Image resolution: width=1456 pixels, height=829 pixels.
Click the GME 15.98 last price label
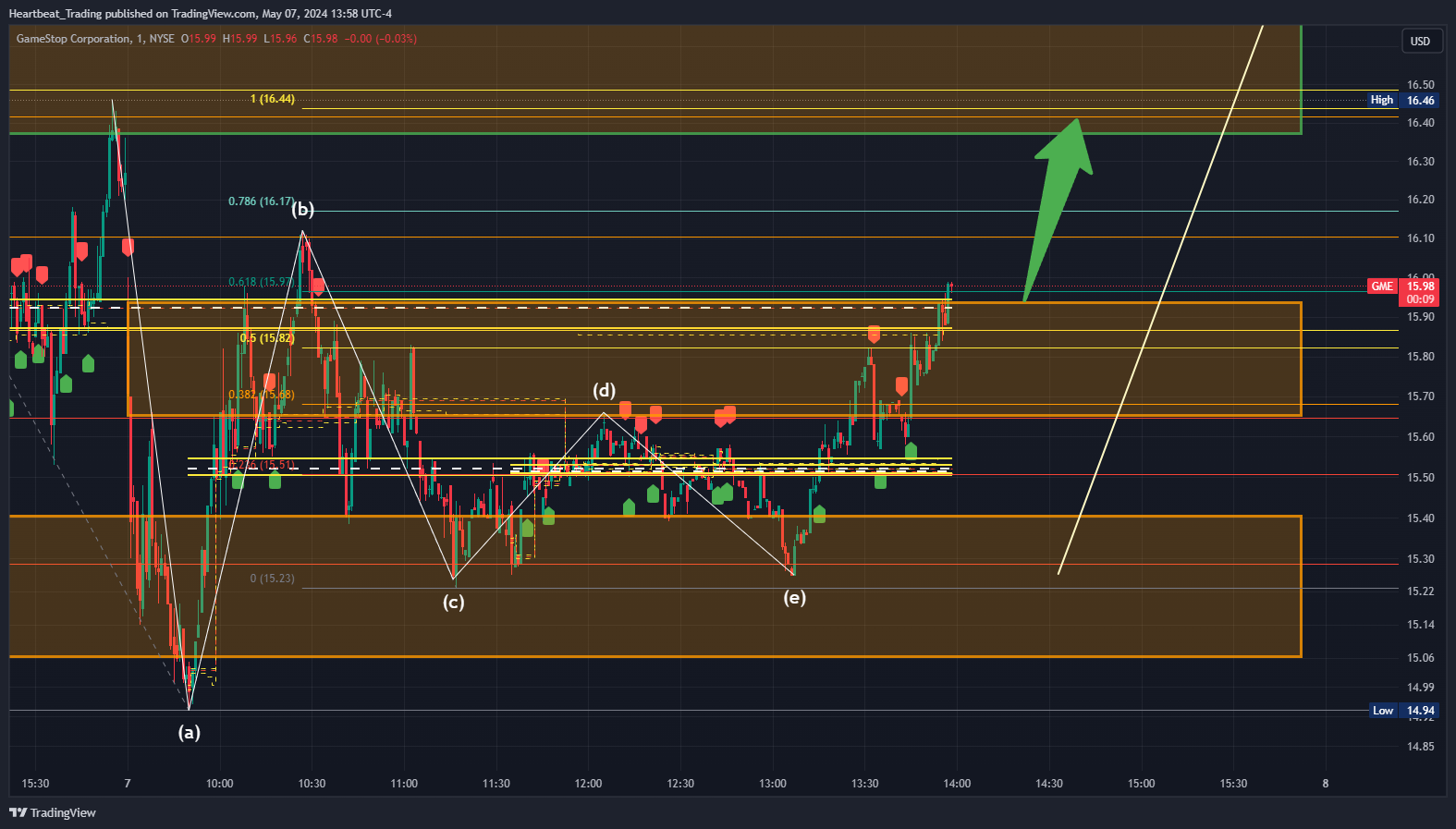[1402, 292]
